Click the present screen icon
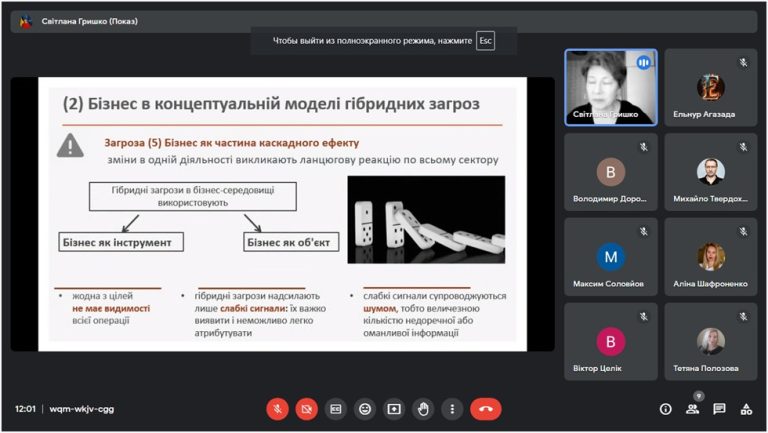The width and height of the screenshot is (768, 433). [394, 409]
